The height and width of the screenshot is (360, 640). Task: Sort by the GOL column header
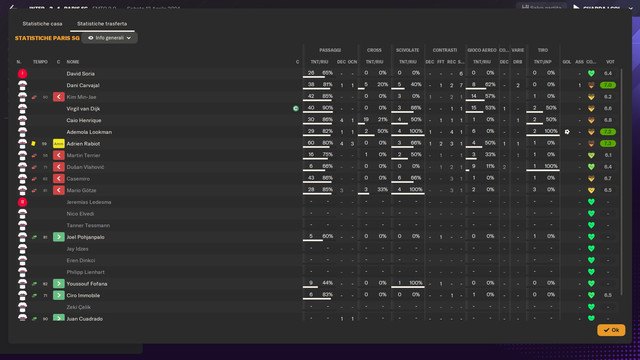pos(567,62)
